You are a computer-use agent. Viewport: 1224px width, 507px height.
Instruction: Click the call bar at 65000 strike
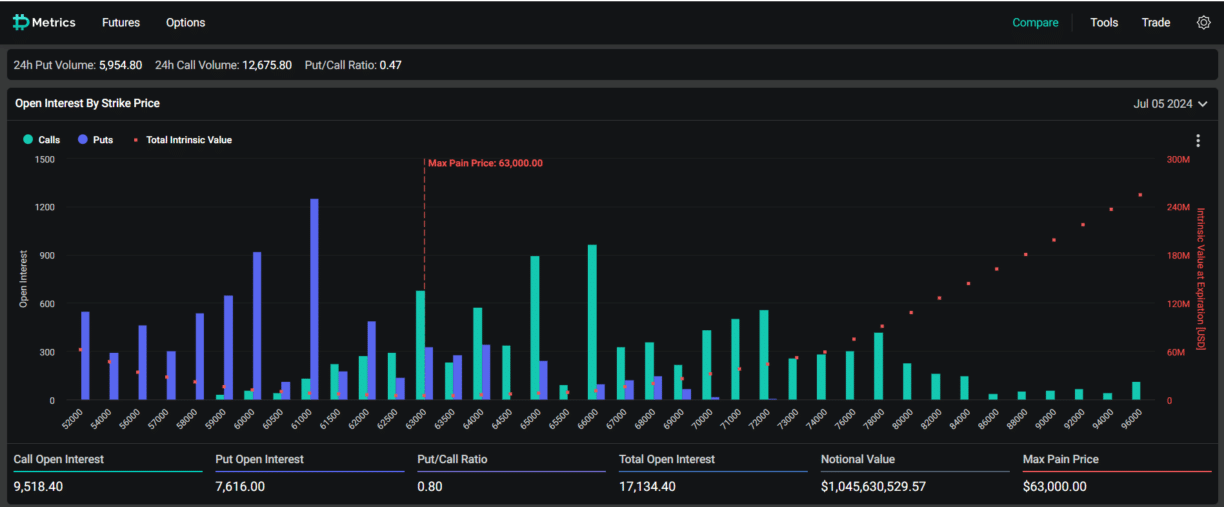(x=535, y=328)
